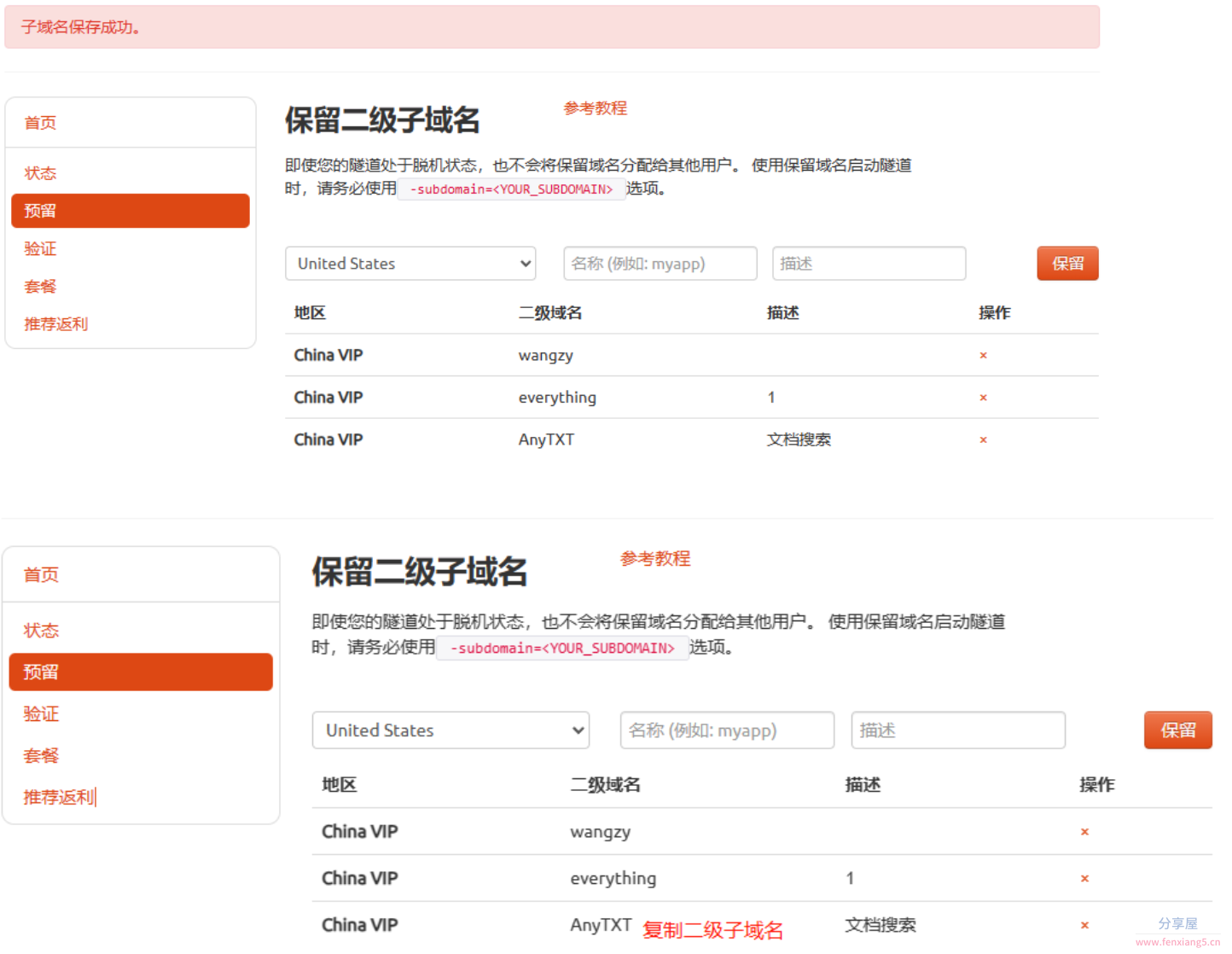Click 文档搜索 description in upper table

coord(799,440)
